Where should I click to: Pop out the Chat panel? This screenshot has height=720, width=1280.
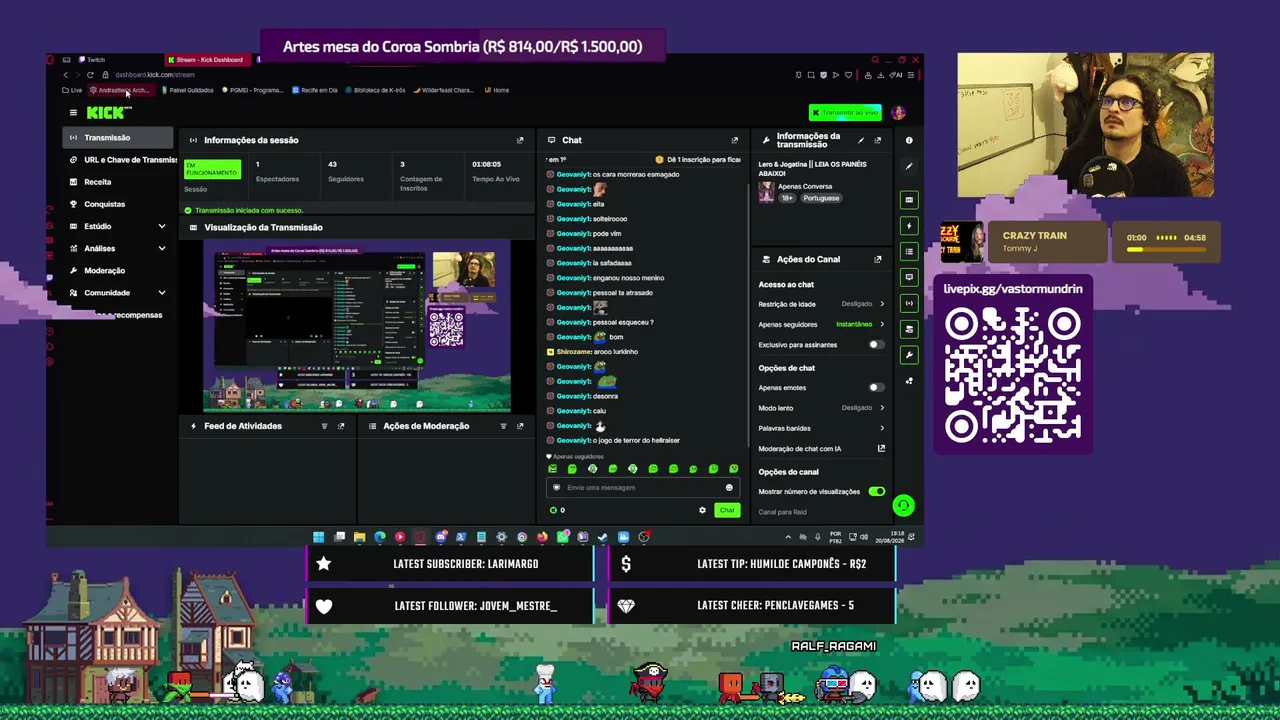tap(735, 140)
